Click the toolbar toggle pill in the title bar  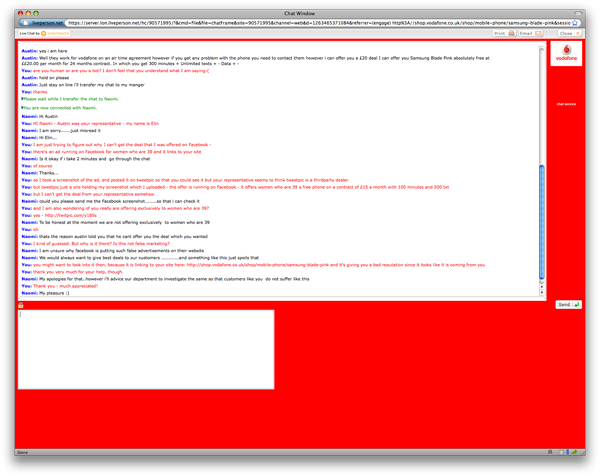click(x=577, y=13)
